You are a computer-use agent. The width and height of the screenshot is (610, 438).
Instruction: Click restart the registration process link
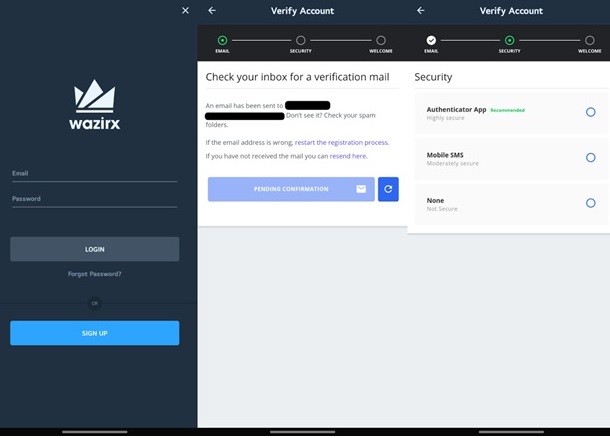click(x=341, y=142)
